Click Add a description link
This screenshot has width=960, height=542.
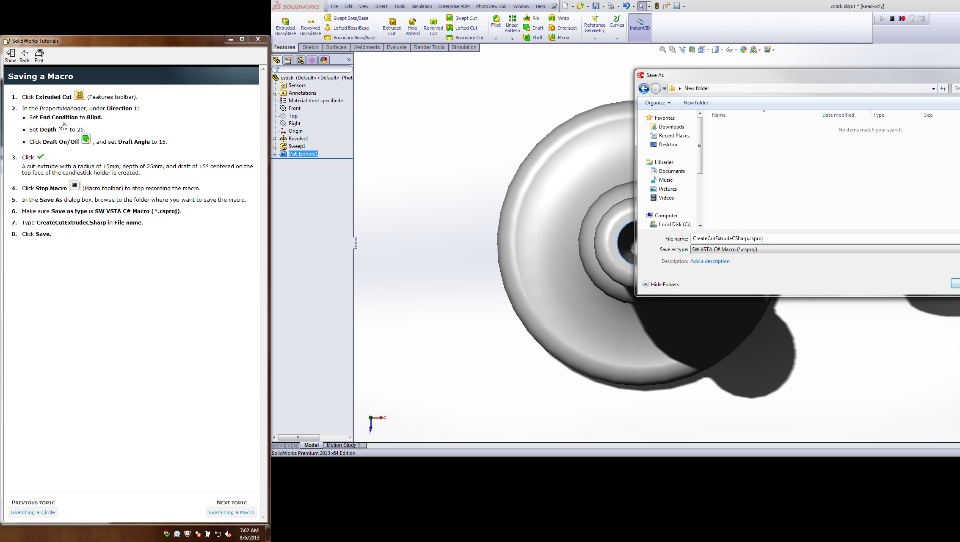click(710, 261)
